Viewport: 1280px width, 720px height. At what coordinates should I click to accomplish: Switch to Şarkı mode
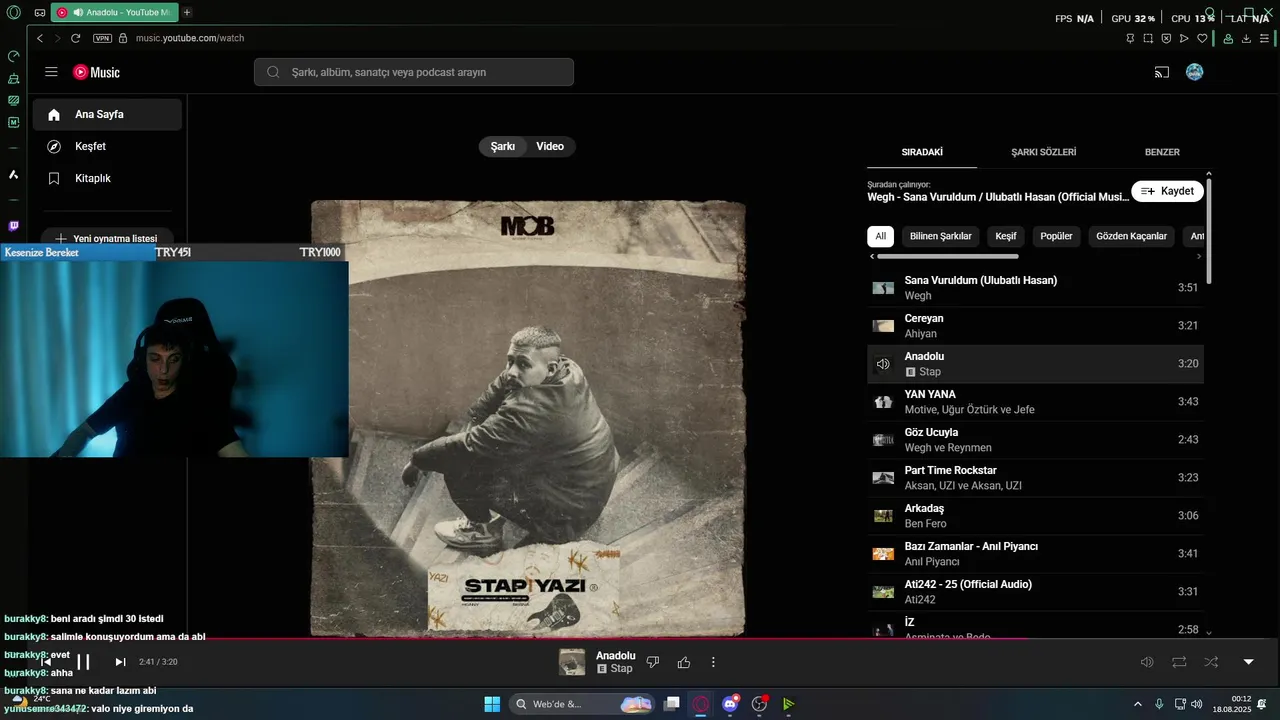(x=503, y=146)
